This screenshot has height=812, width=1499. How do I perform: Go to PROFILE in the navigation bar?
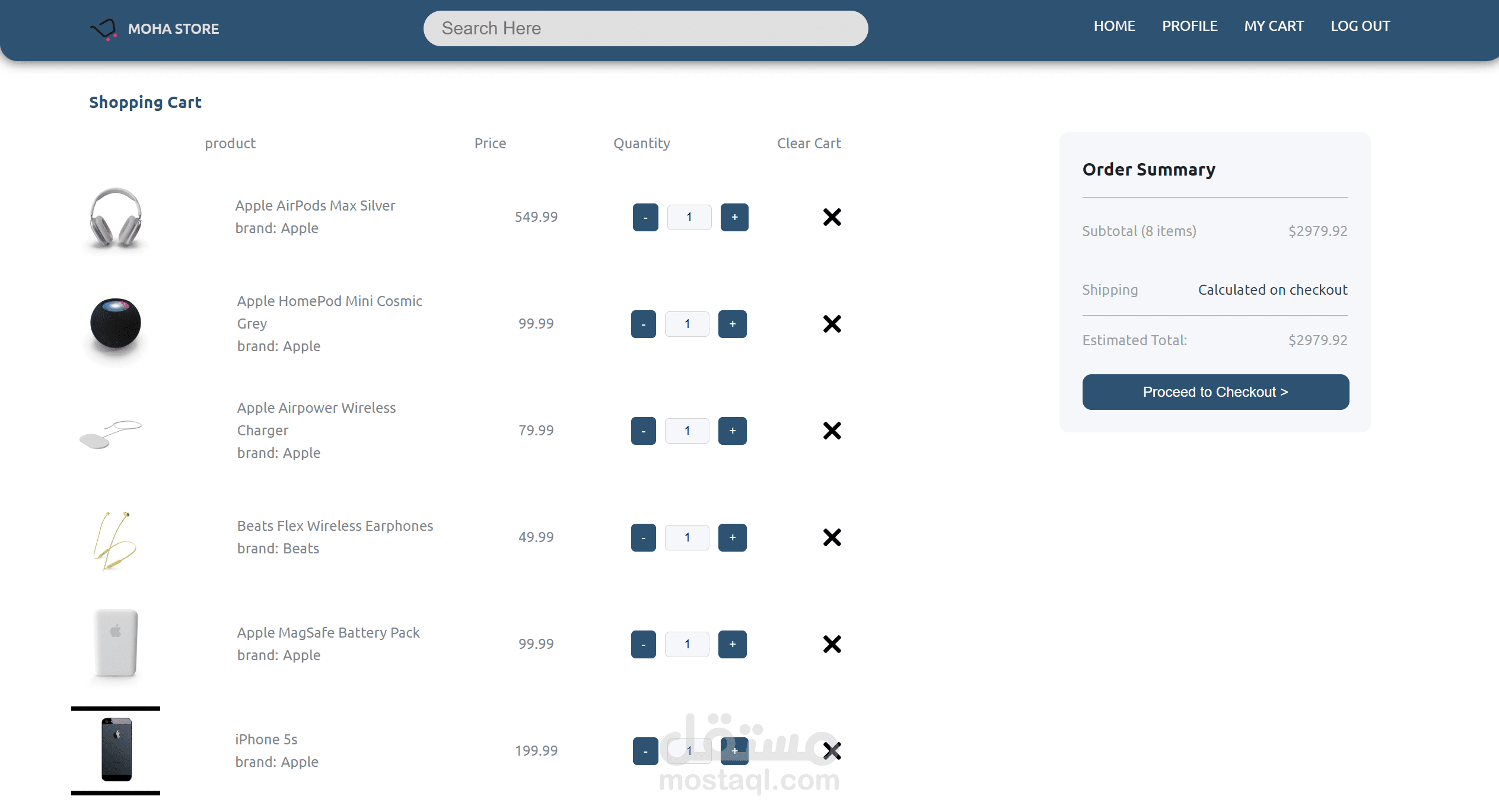(1189, 26)
